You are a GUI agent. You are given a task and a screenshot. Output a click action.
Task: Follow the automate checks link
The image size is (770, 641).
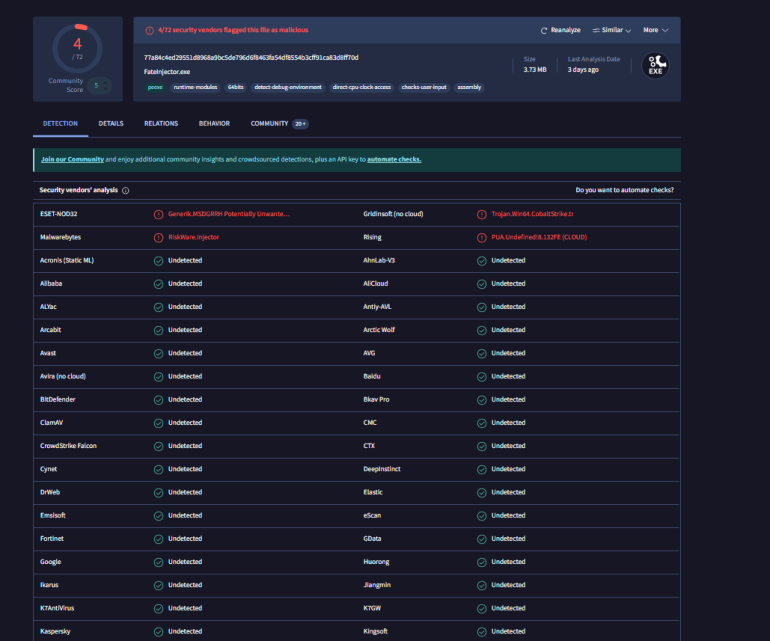point(394,160)
